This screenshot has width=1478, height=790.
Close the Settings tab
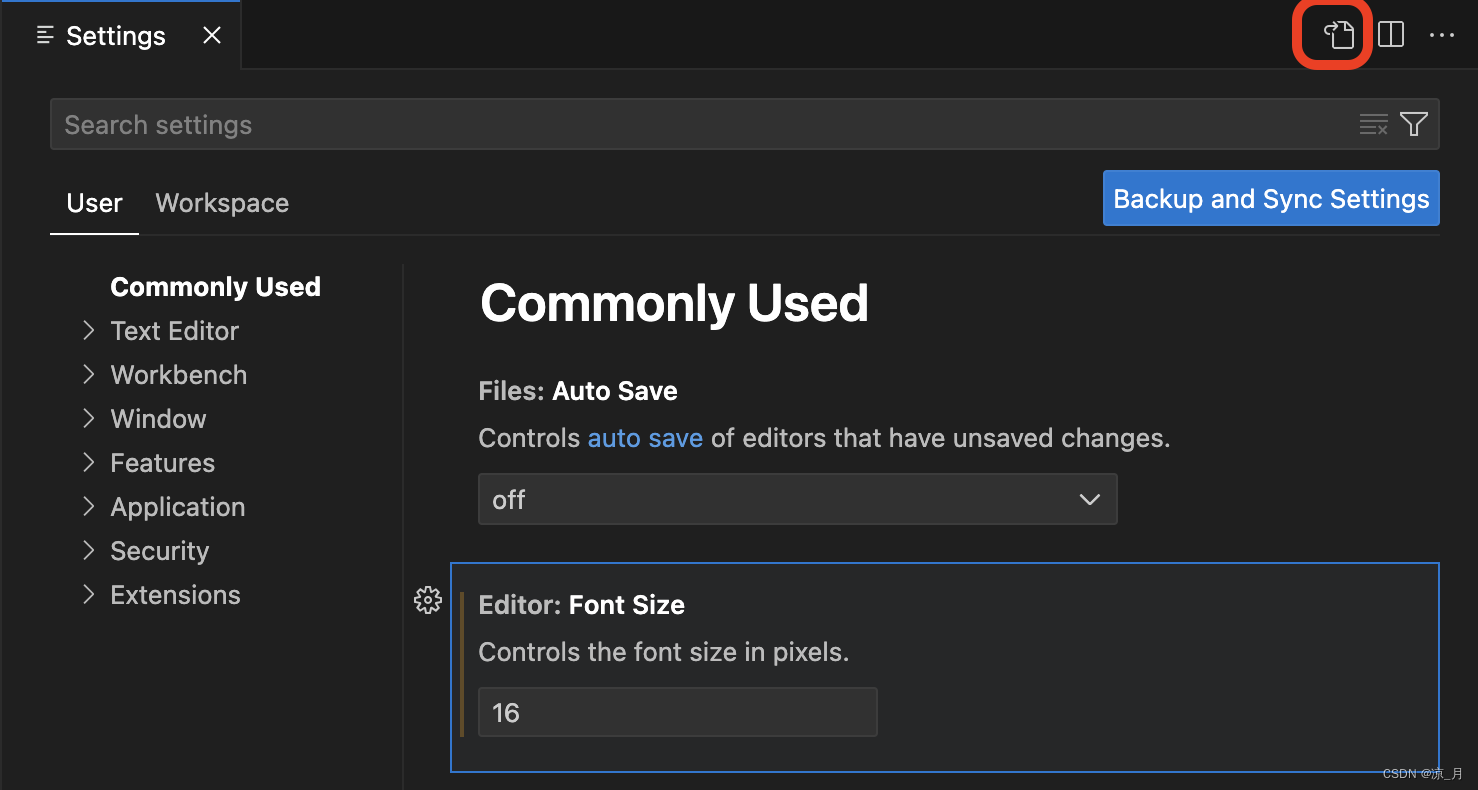212,36
